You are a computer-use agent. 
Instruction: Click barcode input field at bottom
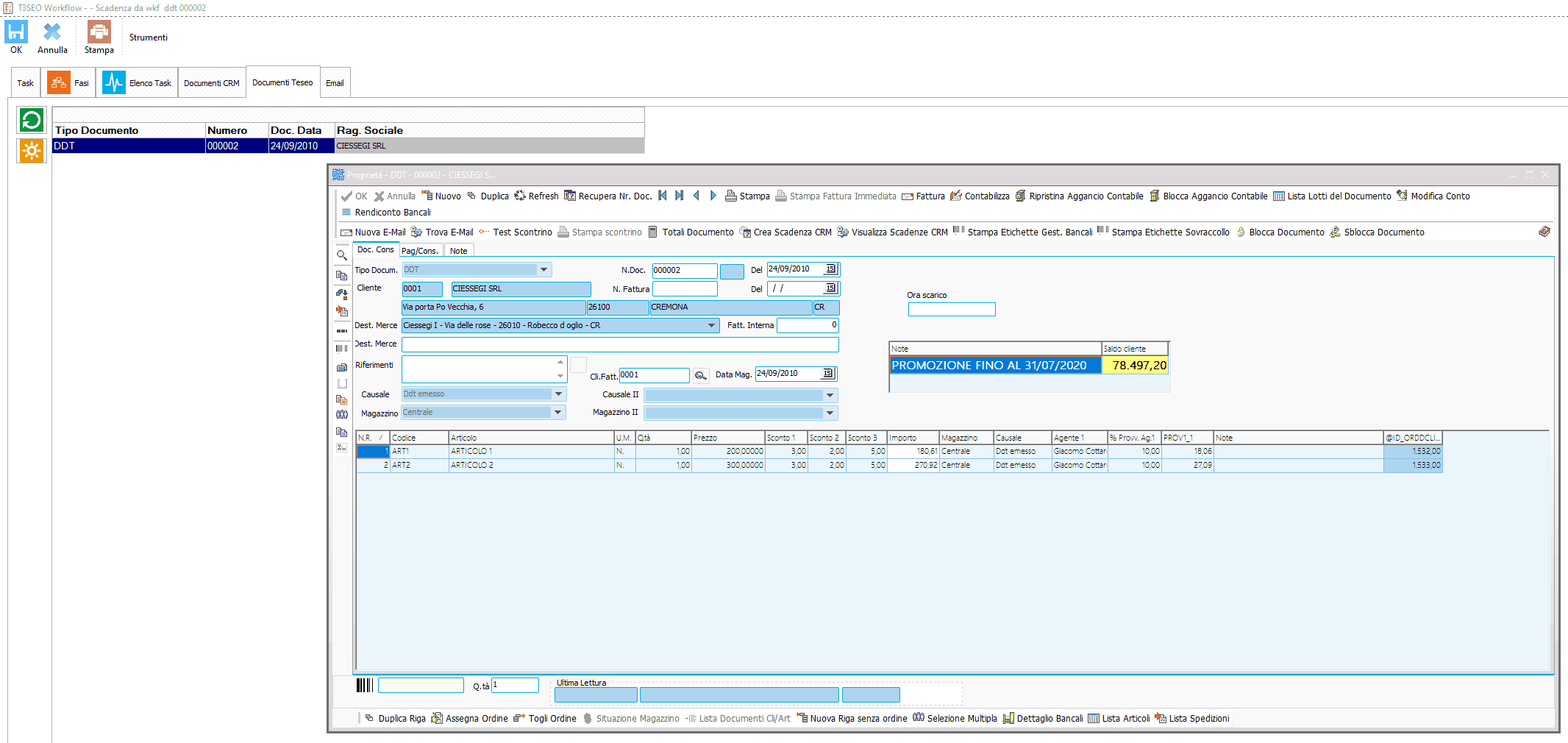click(421, 685)
